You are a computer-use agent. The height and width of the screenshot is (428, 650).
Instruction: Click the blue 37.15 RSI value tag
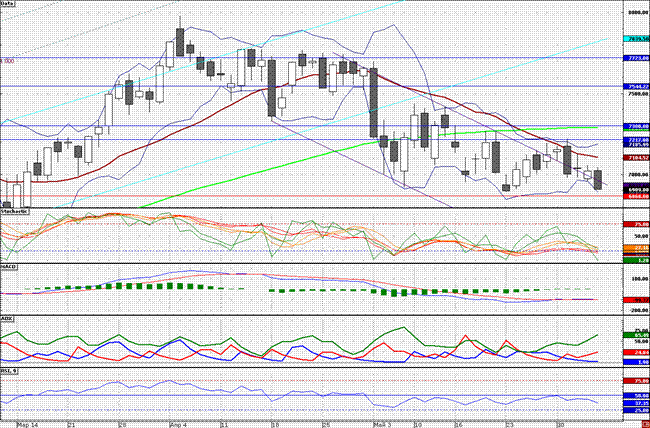pyautogui.click(x=636, y=403)
